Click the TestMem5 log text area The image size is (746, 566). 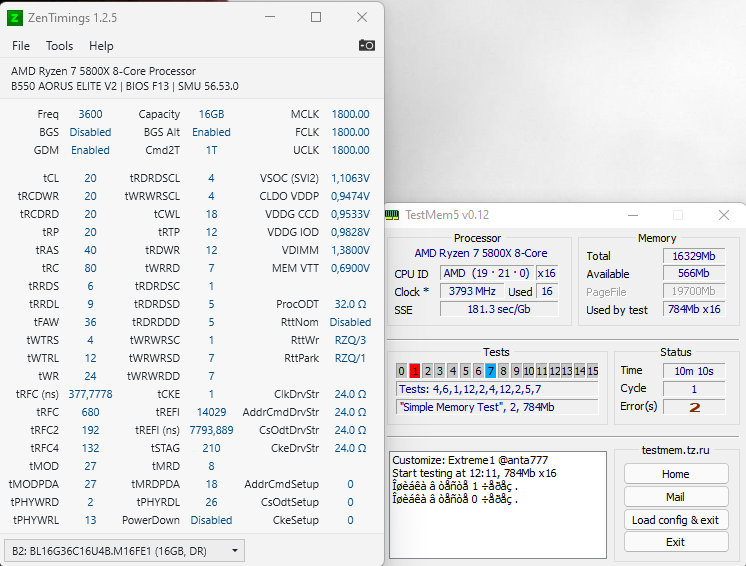[498, 505]
